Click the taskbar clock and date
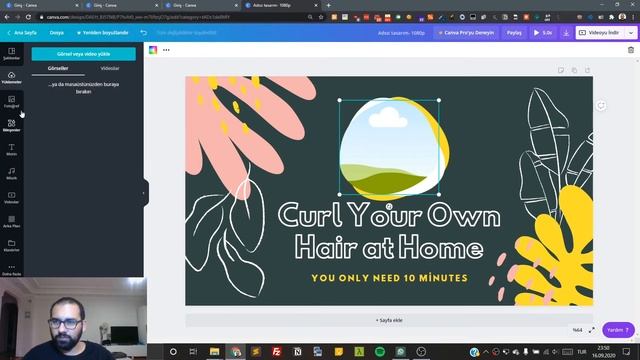640x360 pixels. (603, 351)
